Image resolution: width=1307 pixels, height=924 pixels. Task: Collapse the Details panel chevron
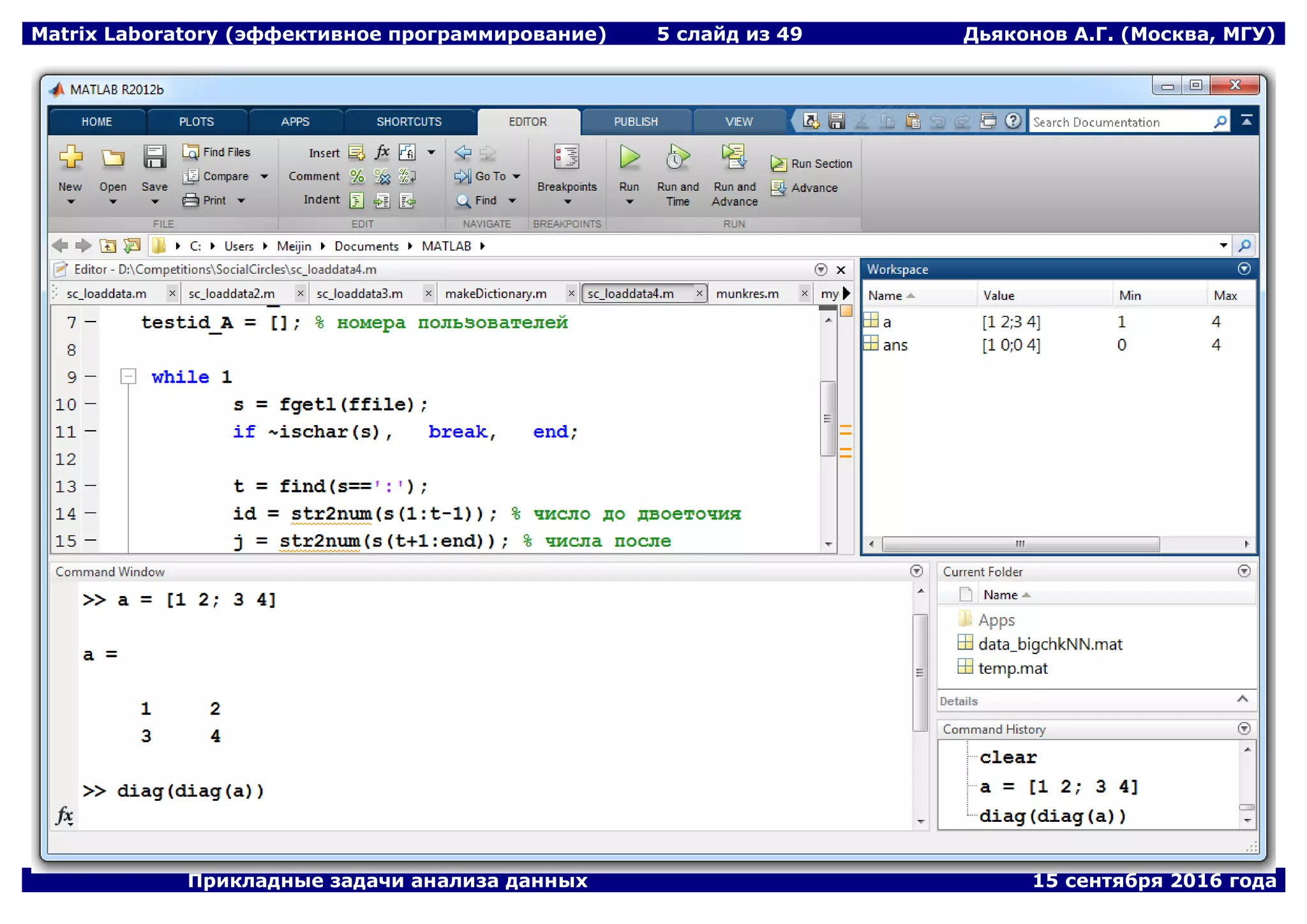pos(1242,700)
